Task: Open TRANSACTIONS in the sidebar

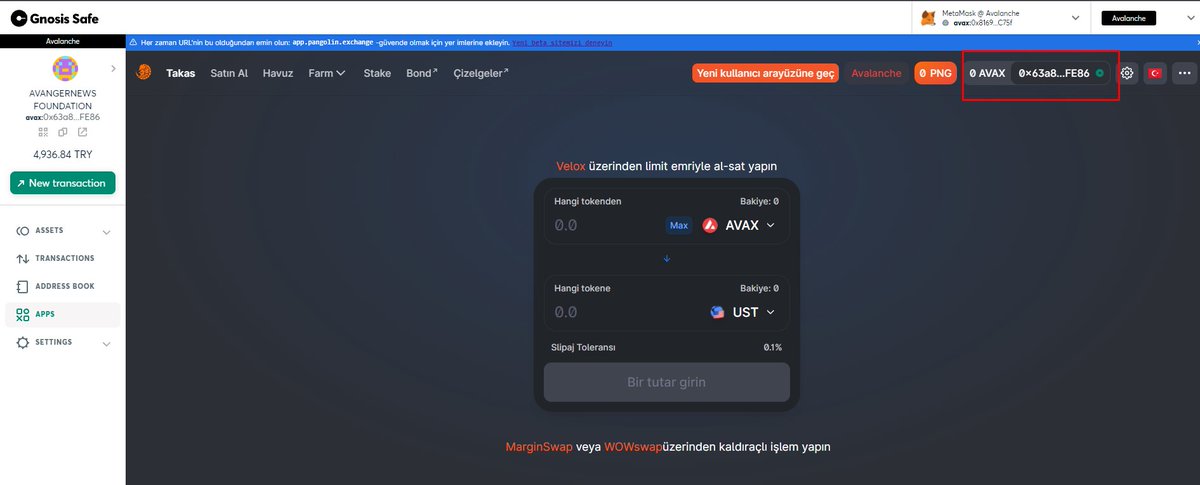Action: (63, 259)
